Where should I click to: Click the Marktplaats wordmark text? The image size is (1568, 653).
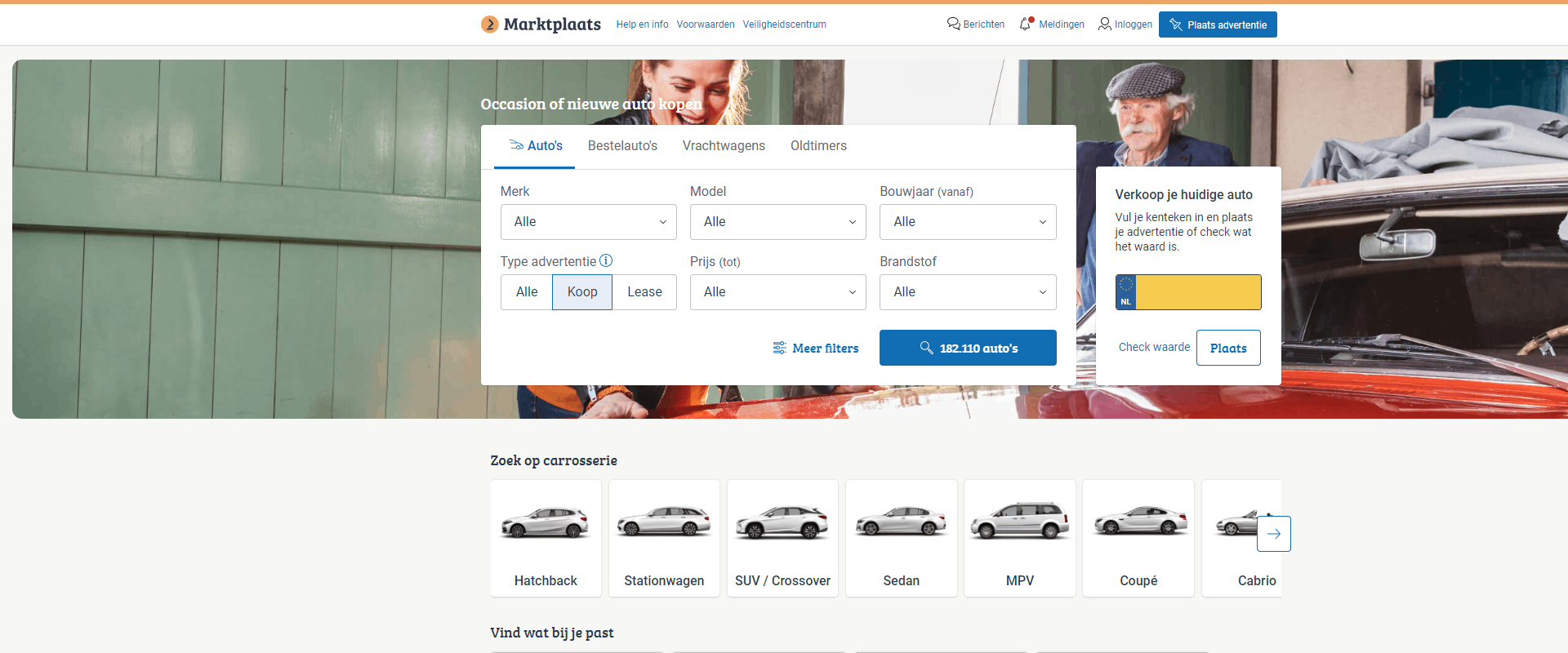tap(552, 24)
